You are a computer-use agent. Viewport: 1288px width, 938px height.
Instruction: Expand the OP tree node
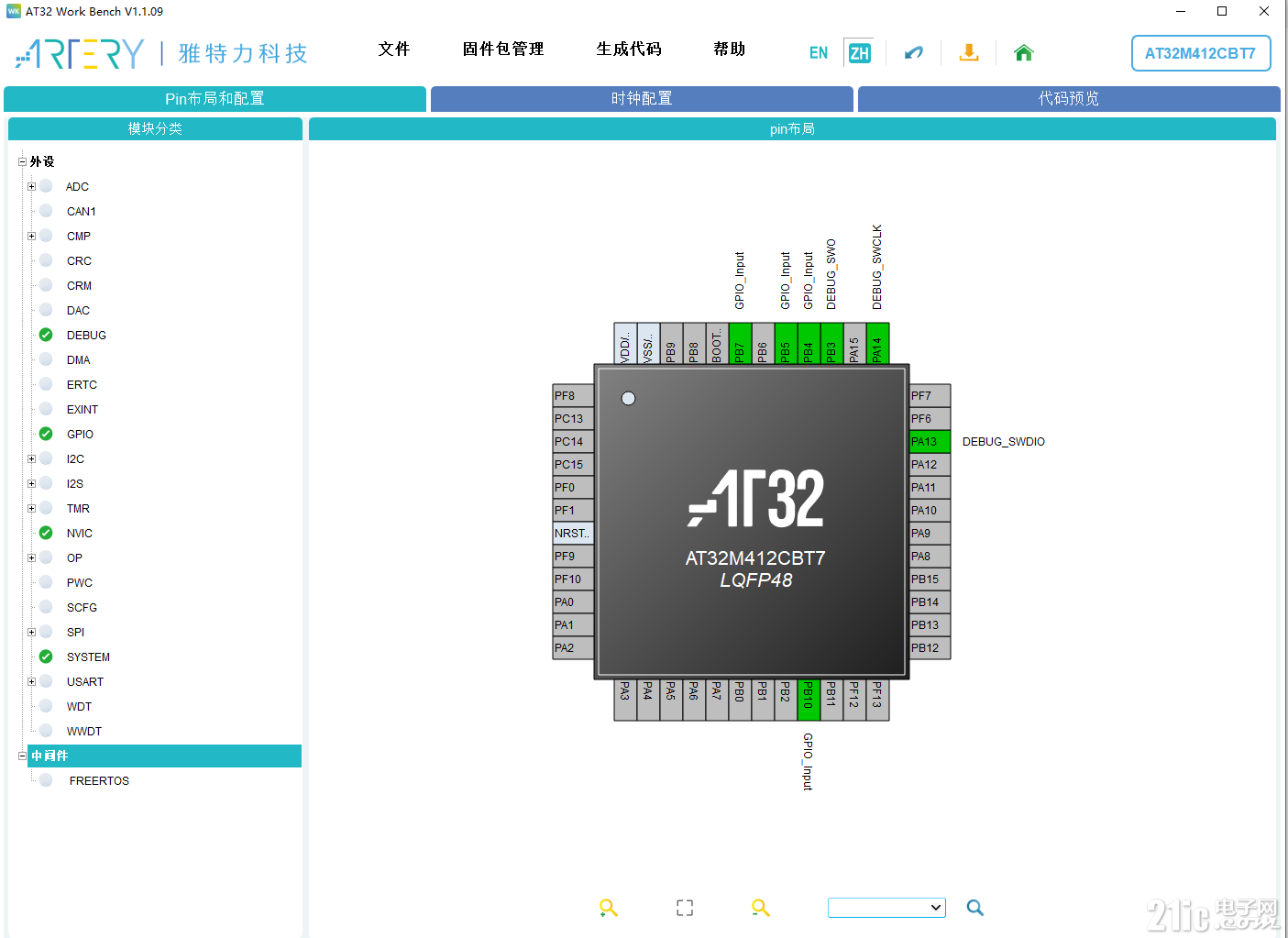click(x=31, y=557)
